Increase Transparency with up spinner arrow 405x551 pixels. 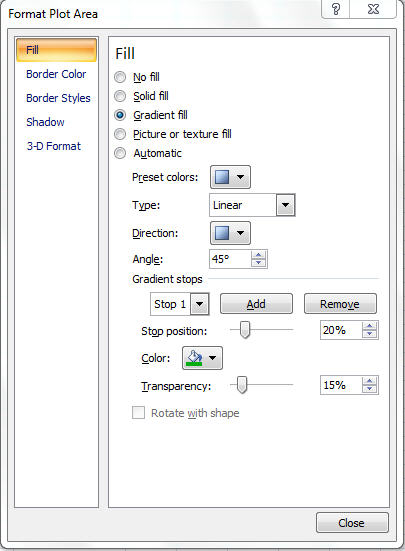370,381
